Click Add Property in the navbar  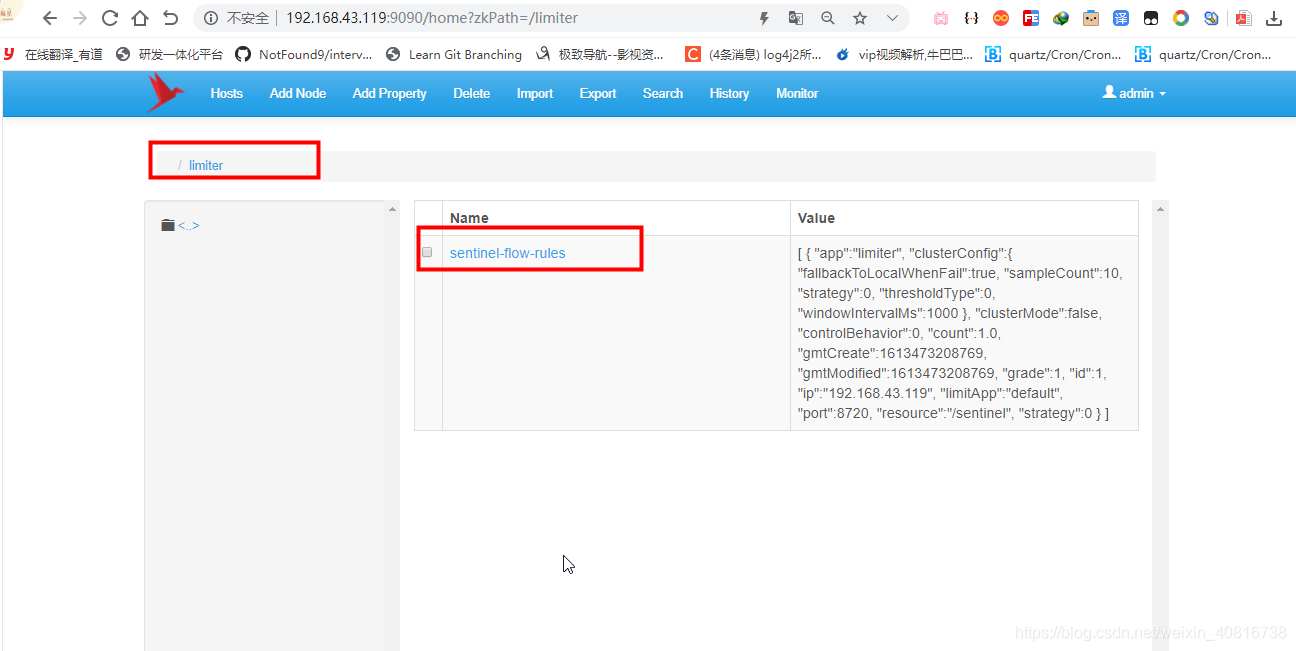coord(390,93)
